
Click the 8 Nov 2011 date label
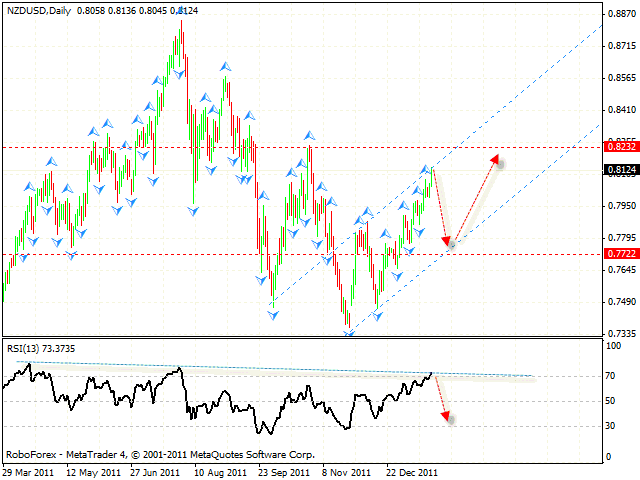coord(348,470)
